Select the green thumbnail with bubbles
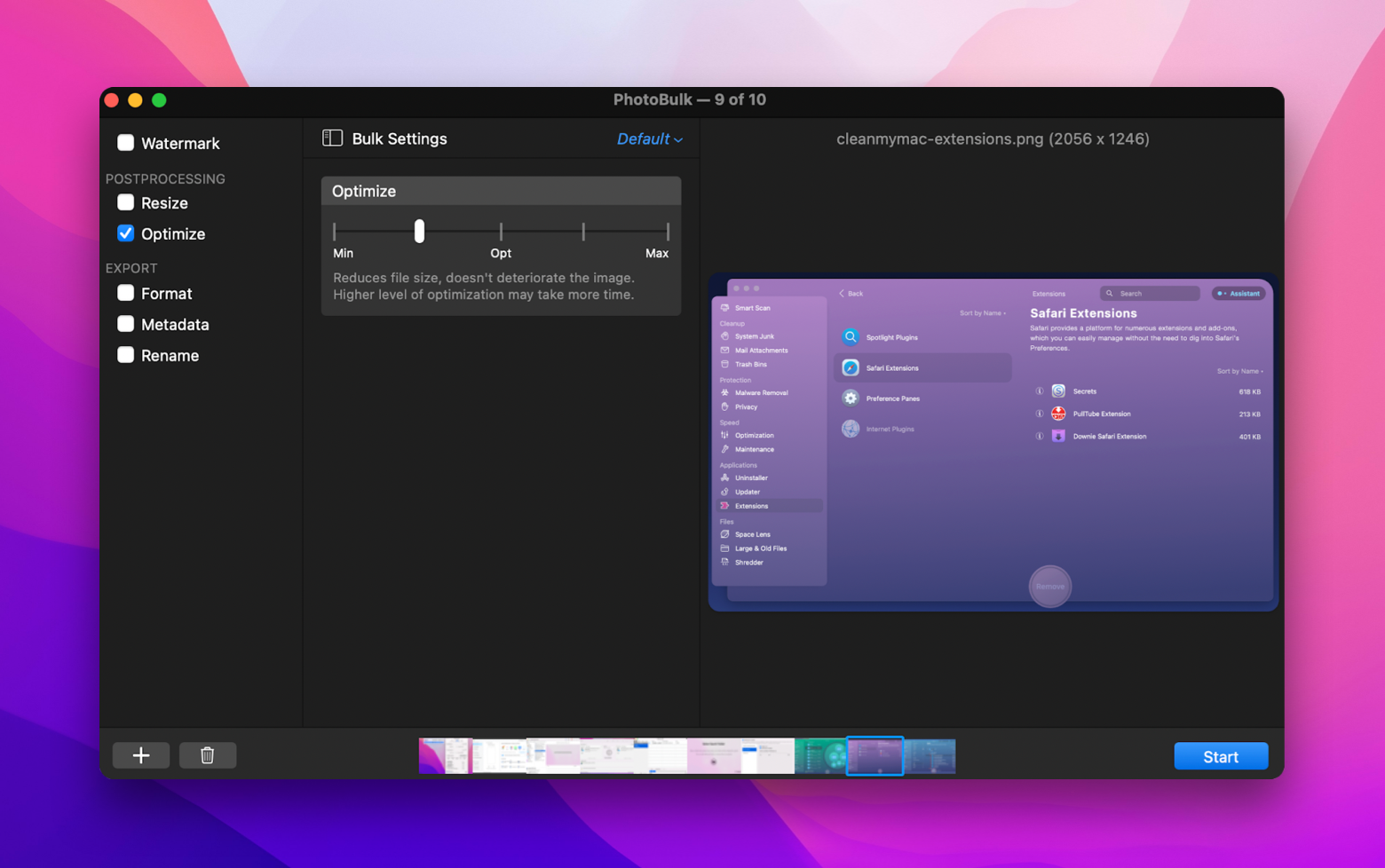 (x=820, y=756)
